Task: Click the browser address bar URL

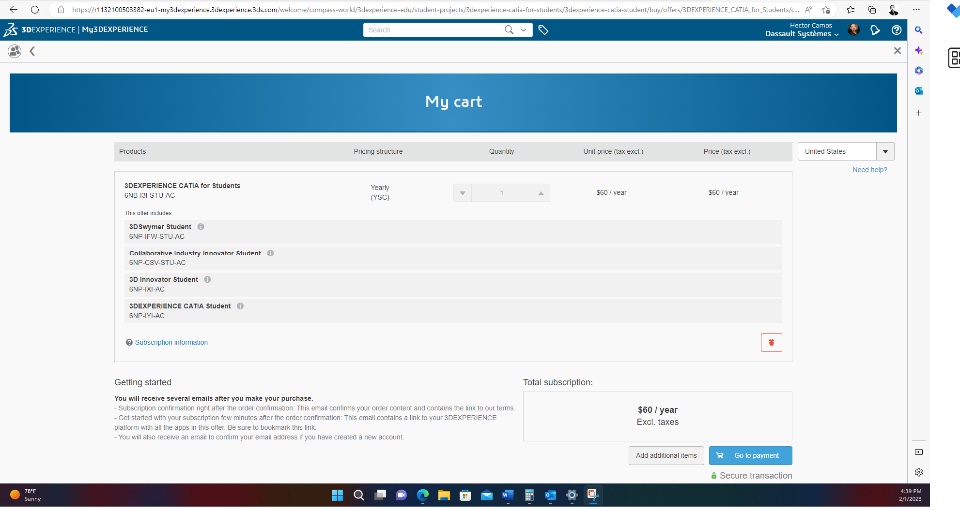Action: [435, 10]
